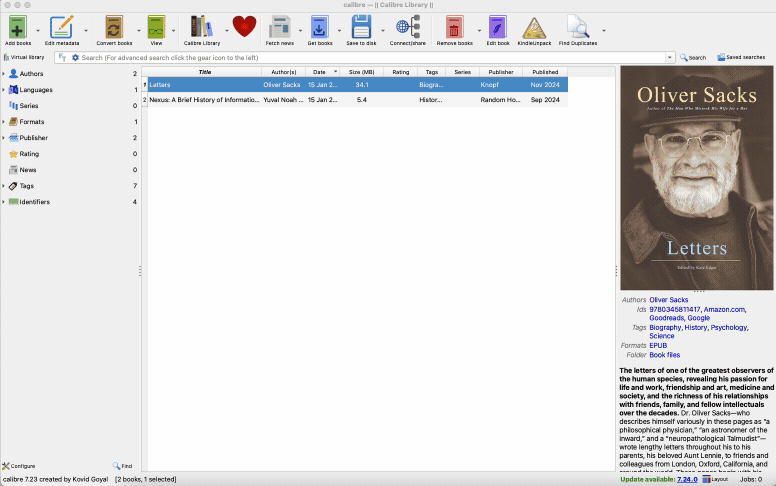The width and height of the screenshot is (776, 486).
Task: Click the Convert books icon
Action: pyautogui.click(x=114, y=27)
